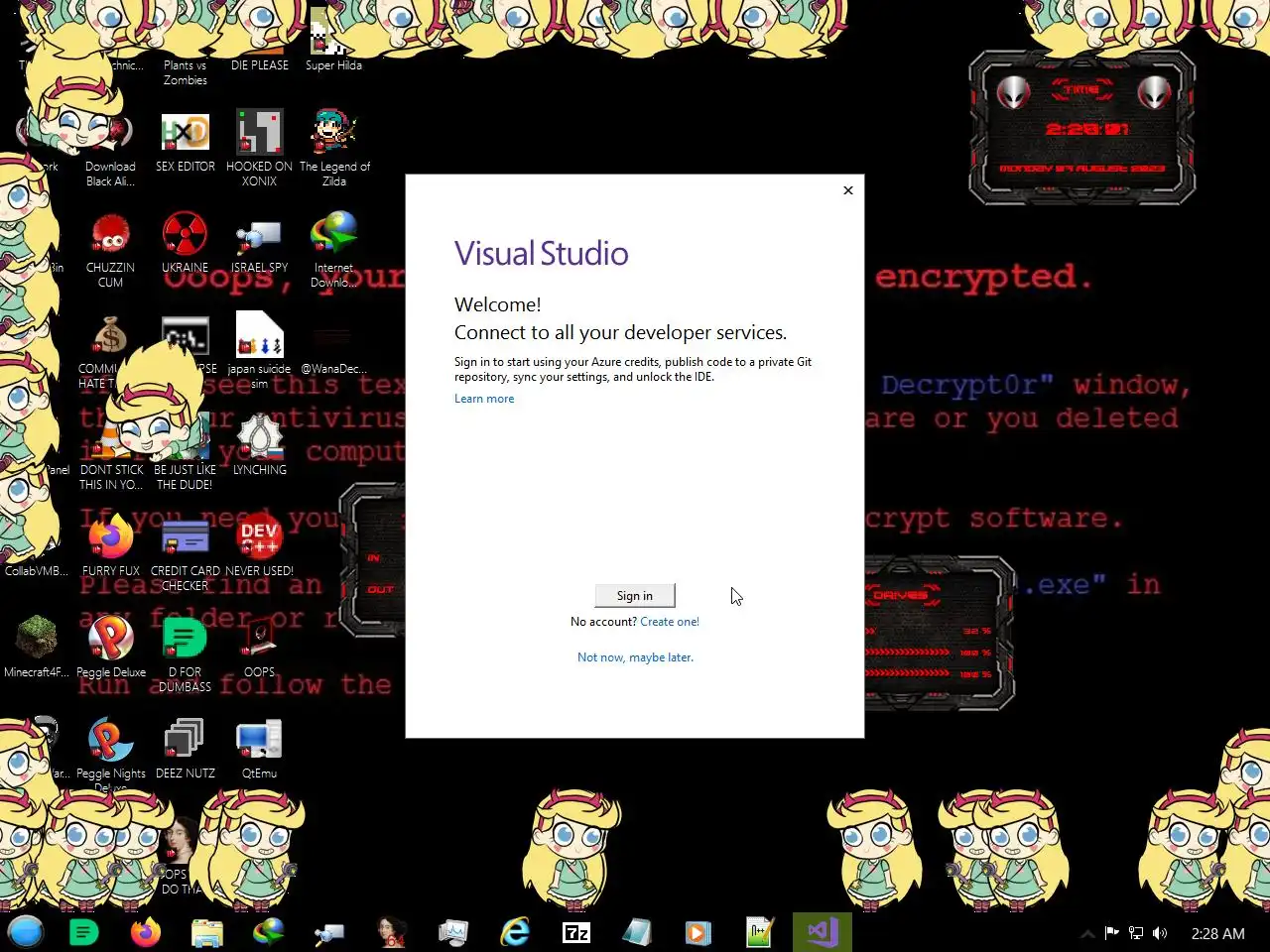
Task: Select the CollabVMB... shortcut label
Action: pos(37,571)
